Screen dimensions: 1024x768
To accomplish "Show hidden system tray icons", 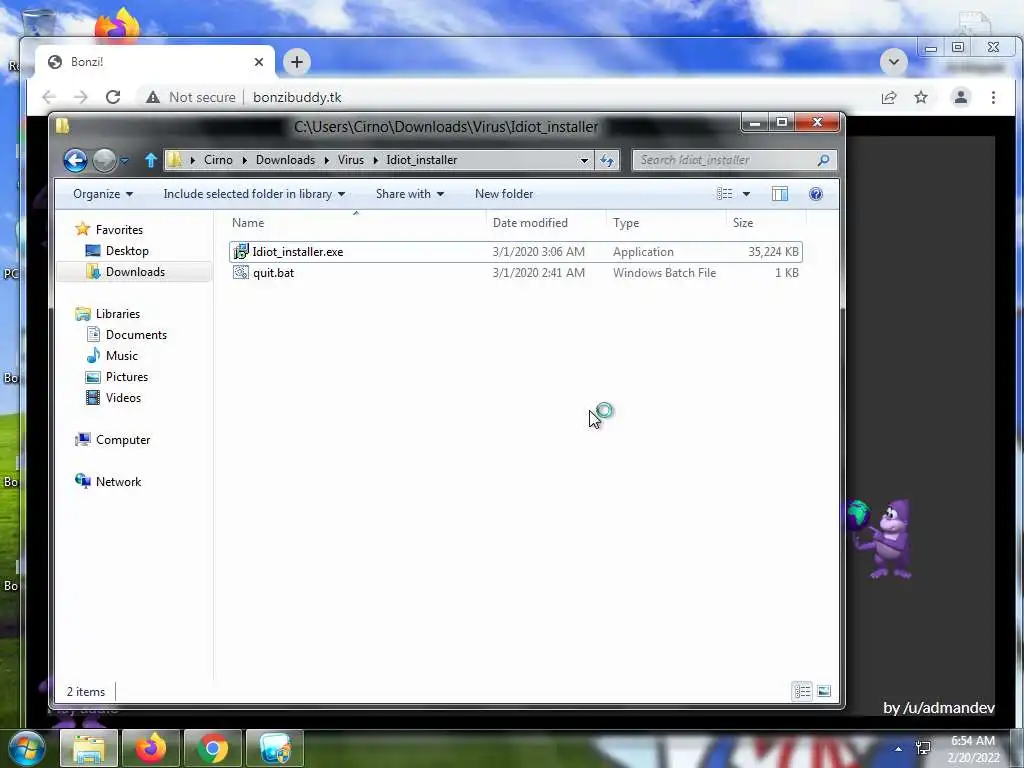I will coord(899,749).
